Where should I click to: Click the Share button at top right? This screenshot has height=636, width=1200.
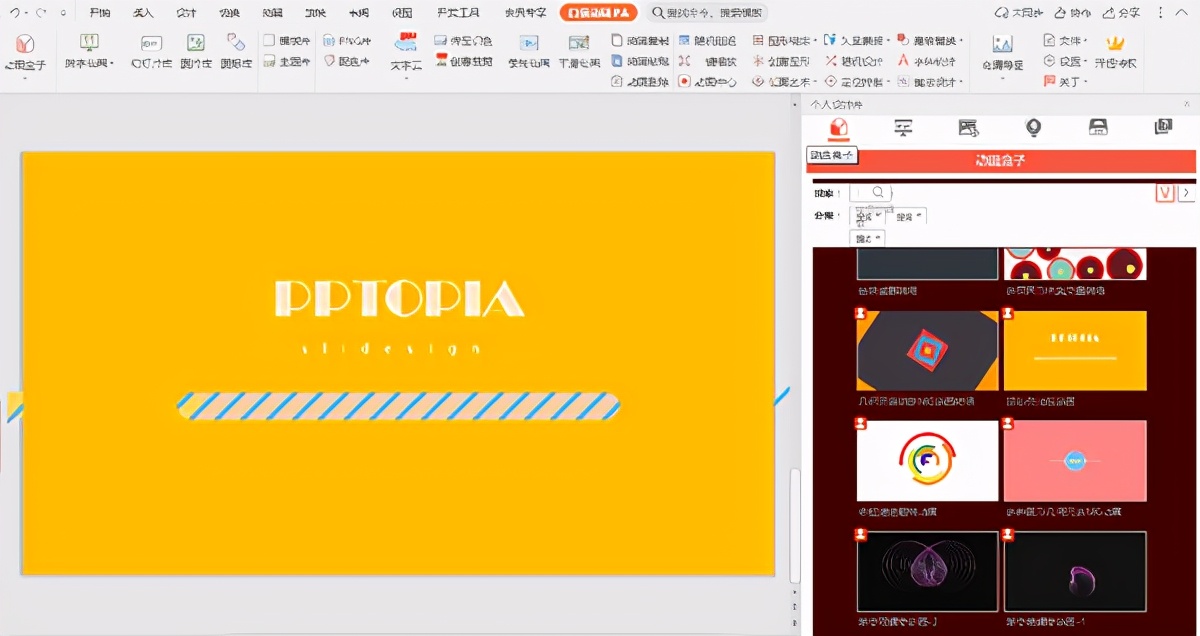[x=1121, y=13]
